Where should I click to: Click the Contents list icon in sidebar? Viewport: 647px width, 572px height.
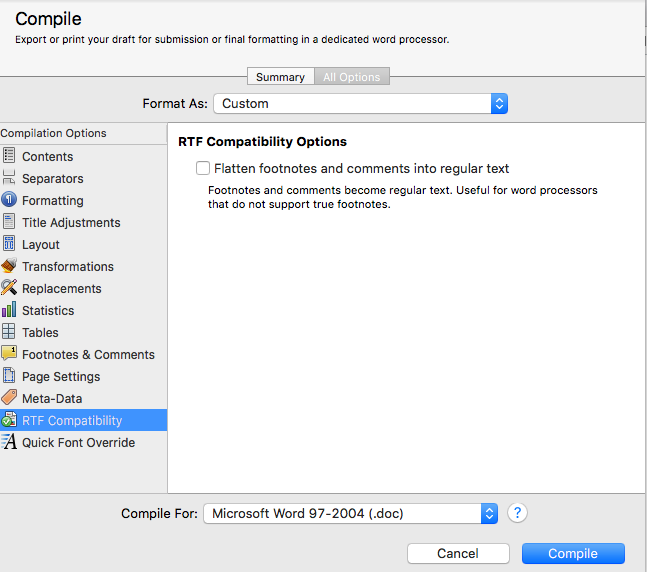click(9, 156)
